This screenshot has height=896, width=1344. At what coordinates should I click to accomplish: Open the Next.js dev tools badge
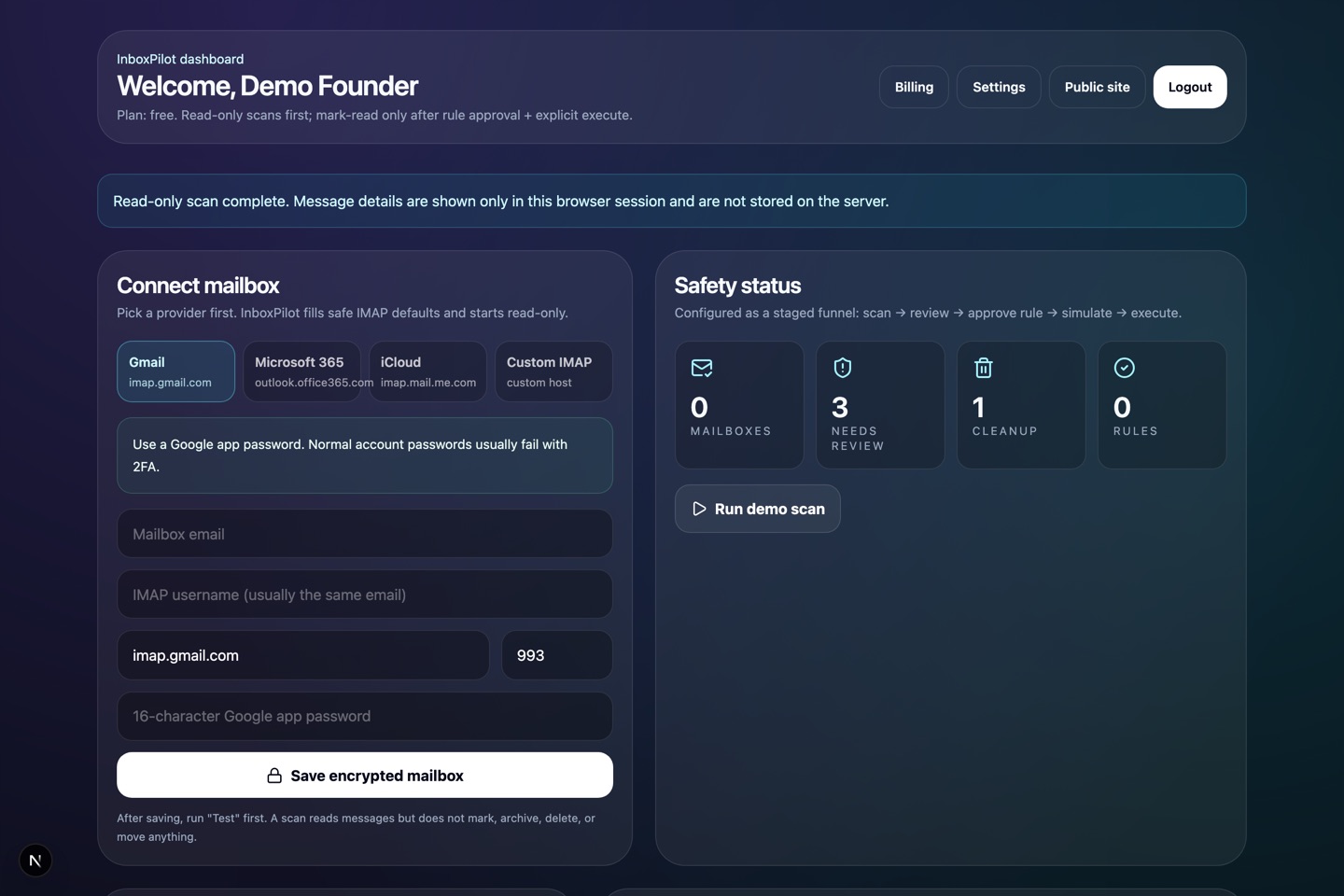tap(35, 861)
